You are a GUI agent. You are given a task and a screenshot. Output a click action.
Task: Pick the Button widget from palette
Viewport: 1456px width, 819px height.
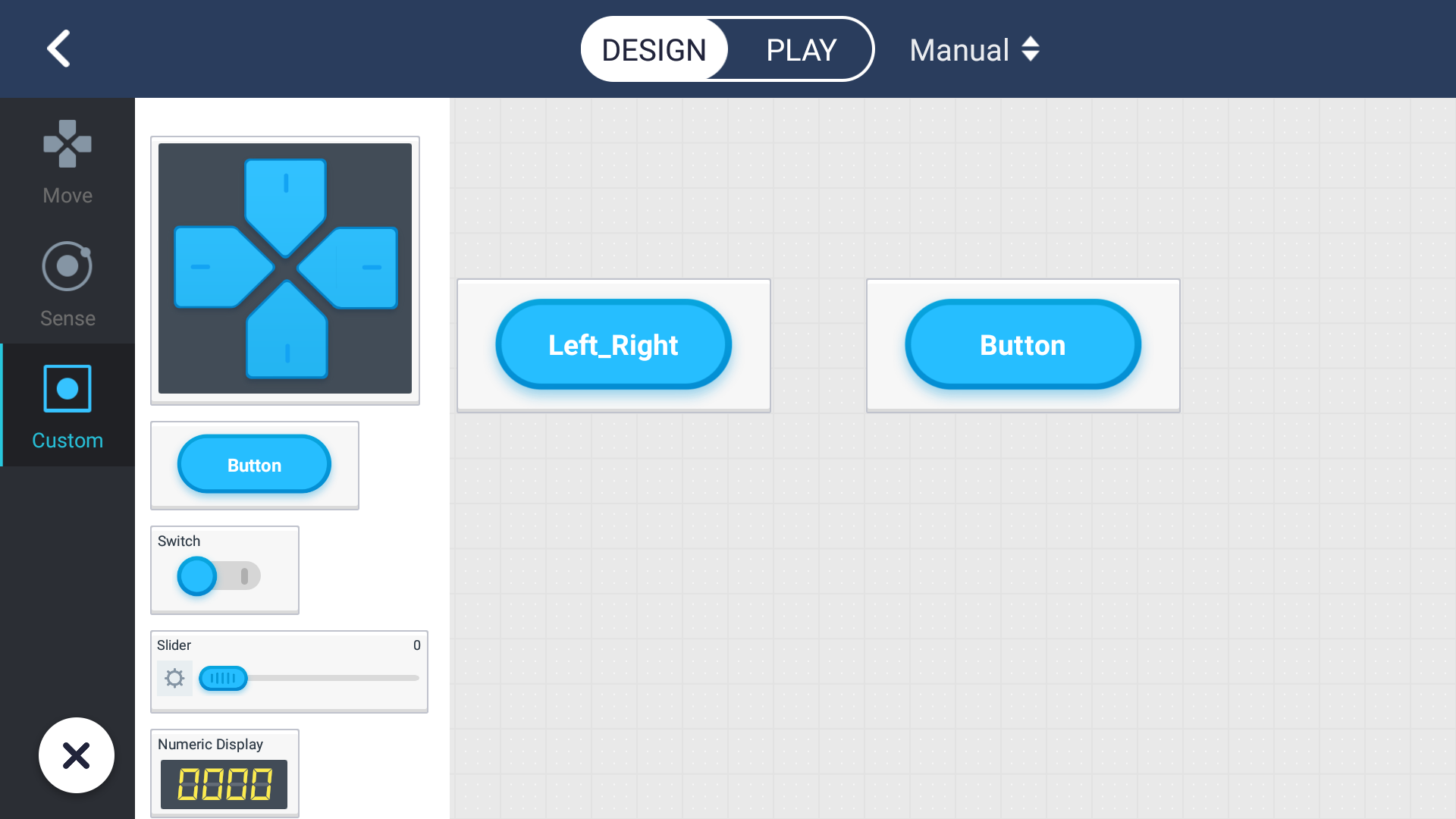pos(254,465)
